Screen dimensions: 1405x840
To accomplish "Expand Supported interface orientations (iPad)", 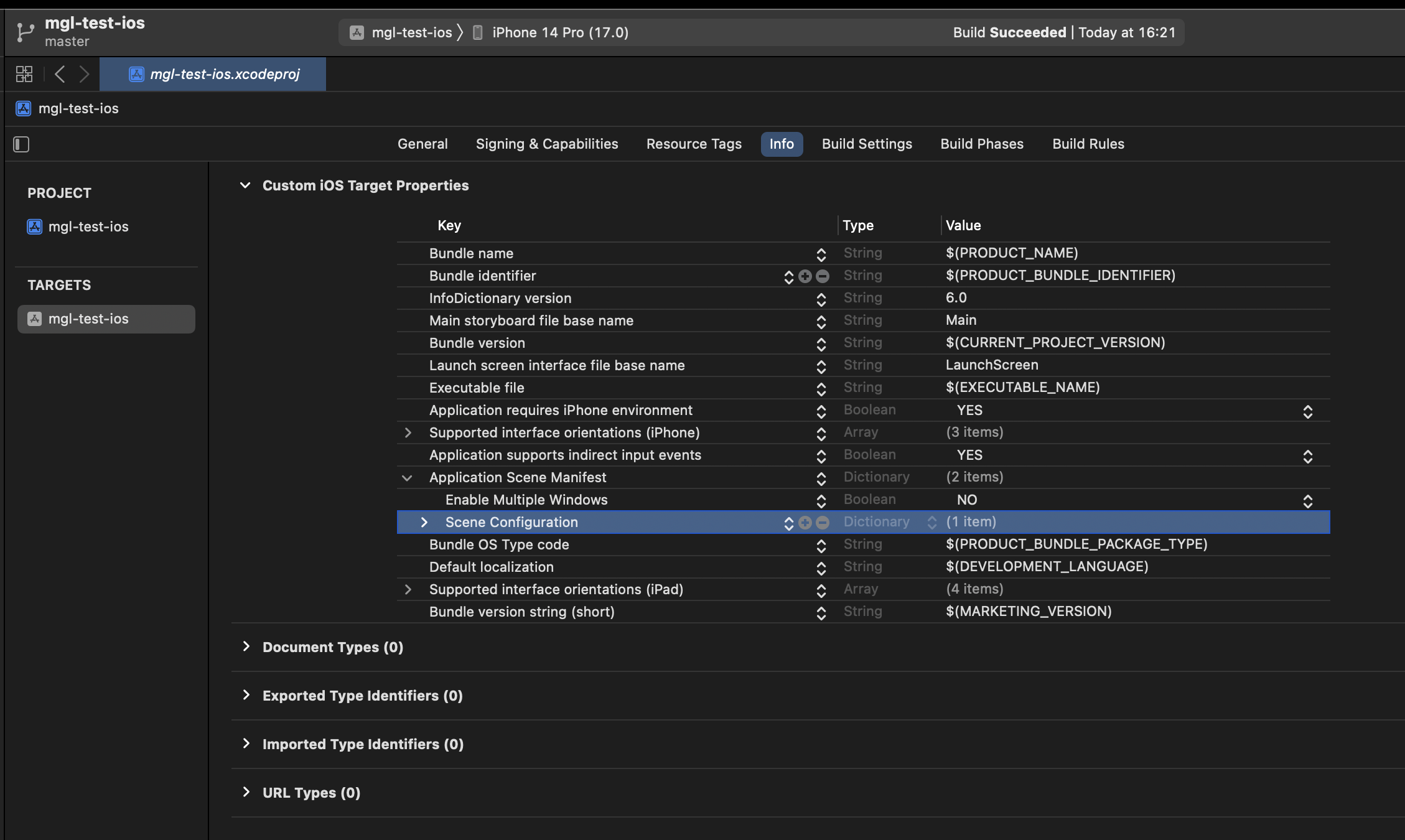I will 408,589.
